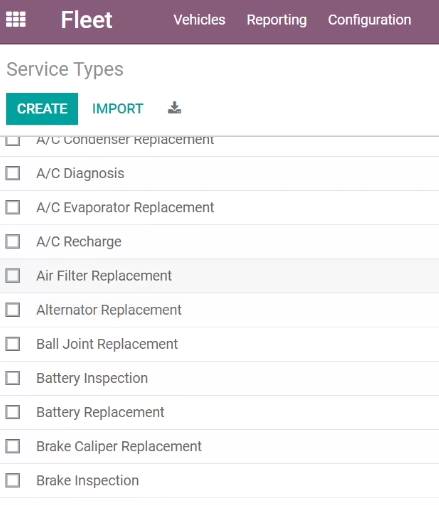439x505 pixels.
Task: Toggle the Air Filter Replacement checkbox
Action: point(13,276)
